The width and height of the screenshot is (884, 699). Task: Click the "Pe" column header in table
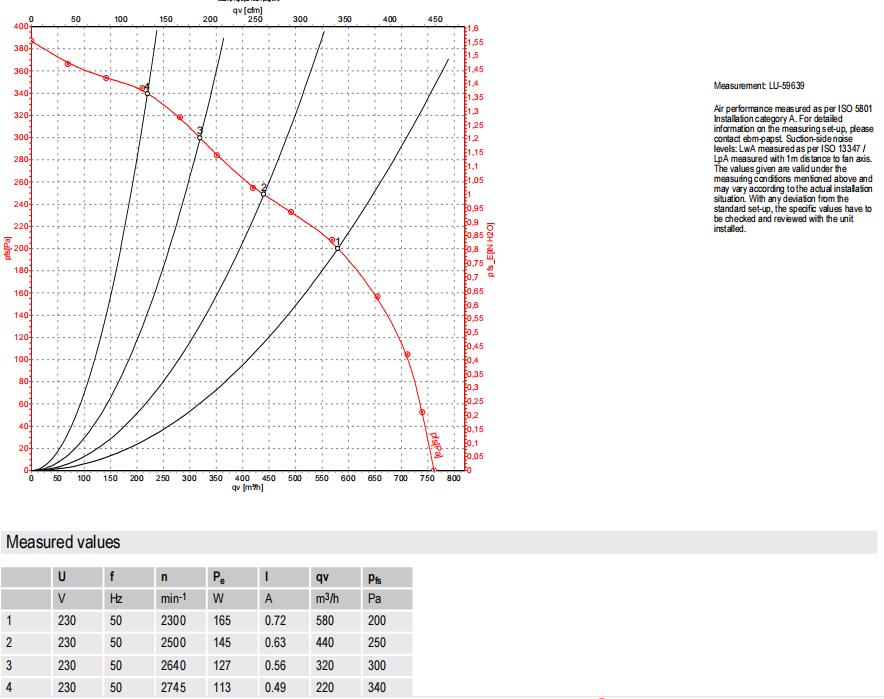tap(219, 577)
